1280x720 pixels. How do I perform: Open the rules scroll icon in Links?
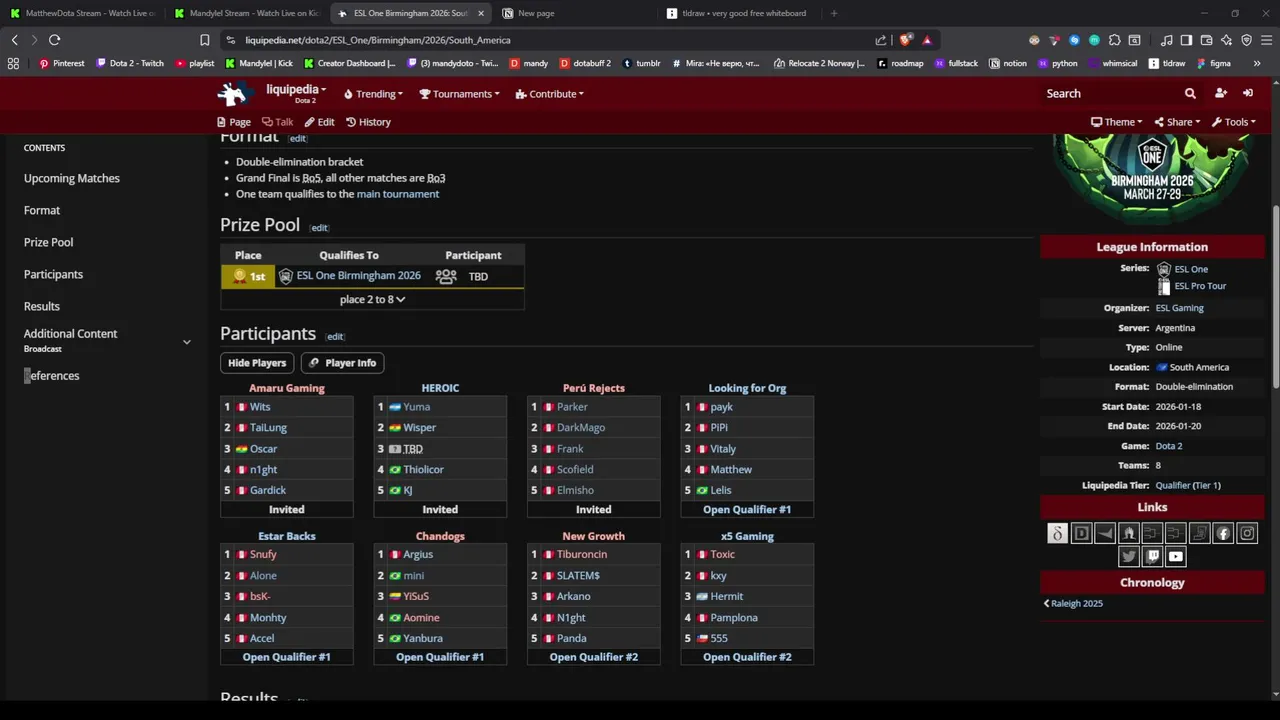tap(1200, 533)
